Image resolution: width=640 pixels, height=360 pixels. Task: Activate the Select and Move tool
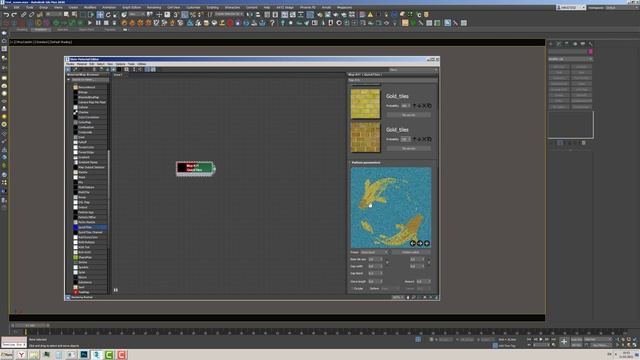[x=100, y=15]
